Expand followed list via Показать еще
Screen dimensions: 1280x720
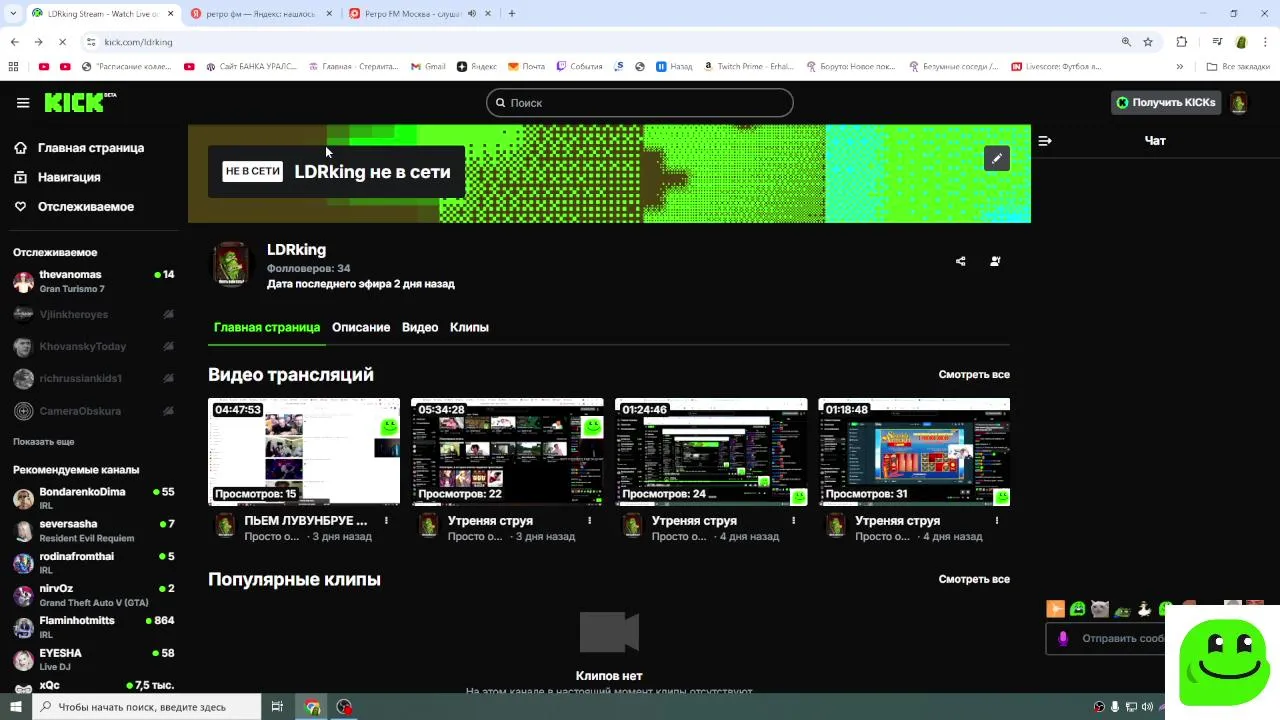pyautogui.click(x=44, y=442)
